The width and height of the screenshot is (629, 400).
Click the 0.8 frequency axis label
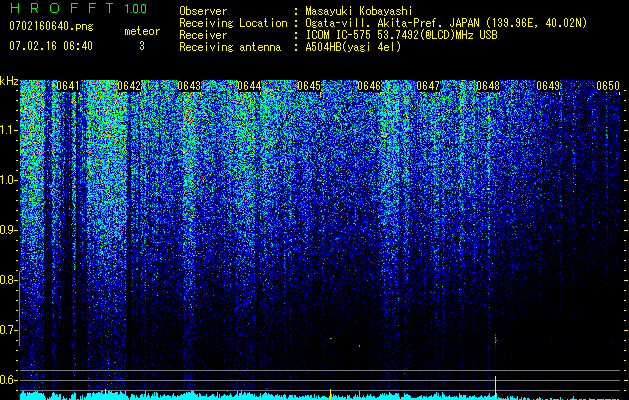[x=8, y=280]
